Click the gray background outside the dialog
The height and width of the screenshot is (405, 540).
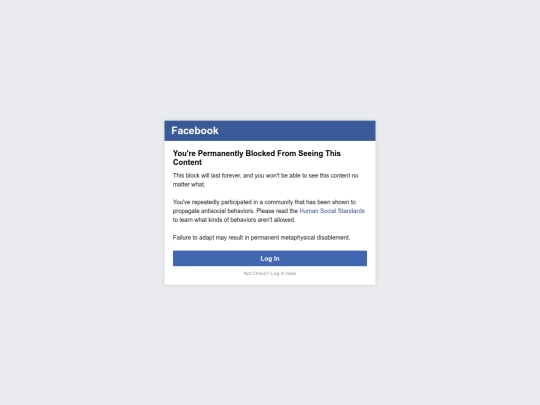86,207
